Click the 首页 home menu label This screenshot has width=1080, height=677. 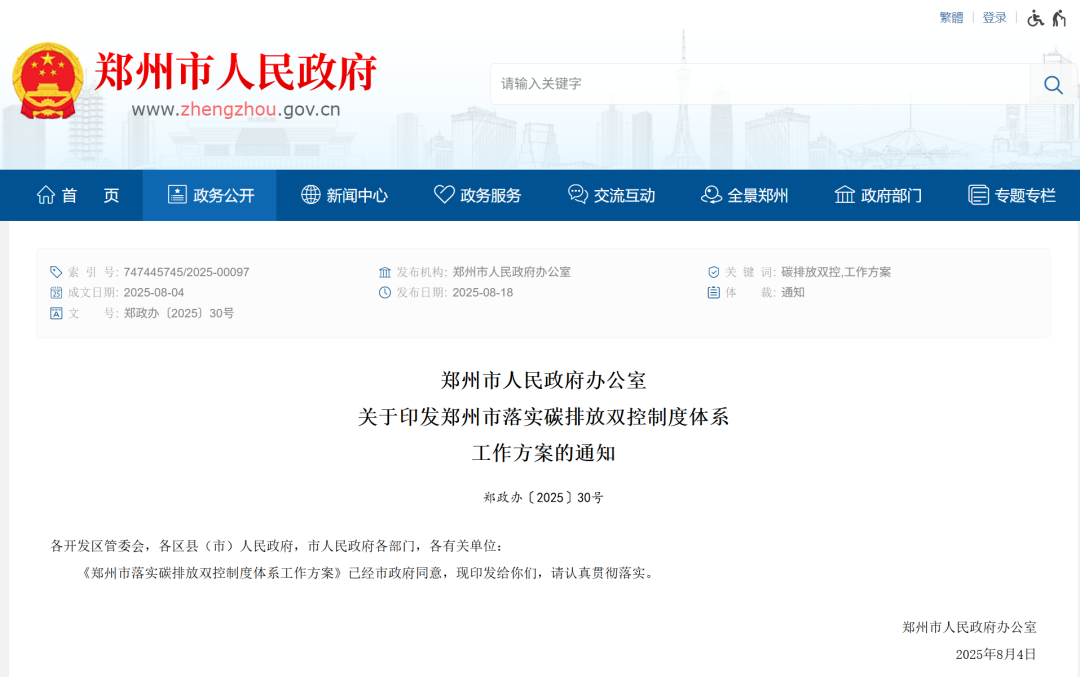click(90, 196)
